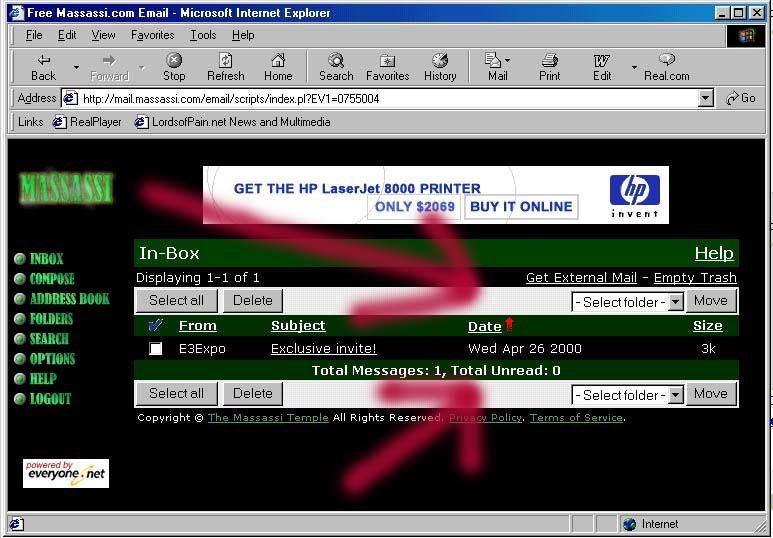Open the Tools menu
Image resolution: width=773 pixels, height=538 pixels.
coord(203,35)
